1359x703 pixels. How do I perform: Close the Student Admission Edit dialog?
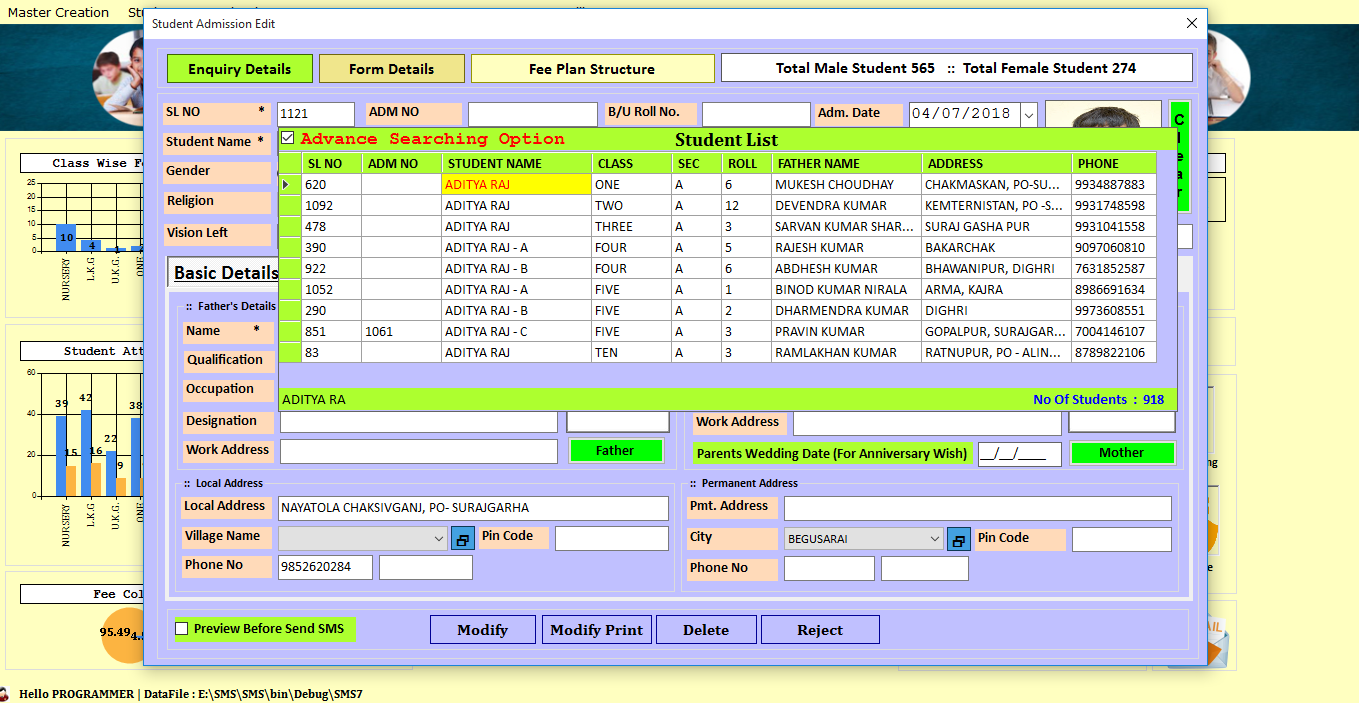click(x=1191, y=23)
